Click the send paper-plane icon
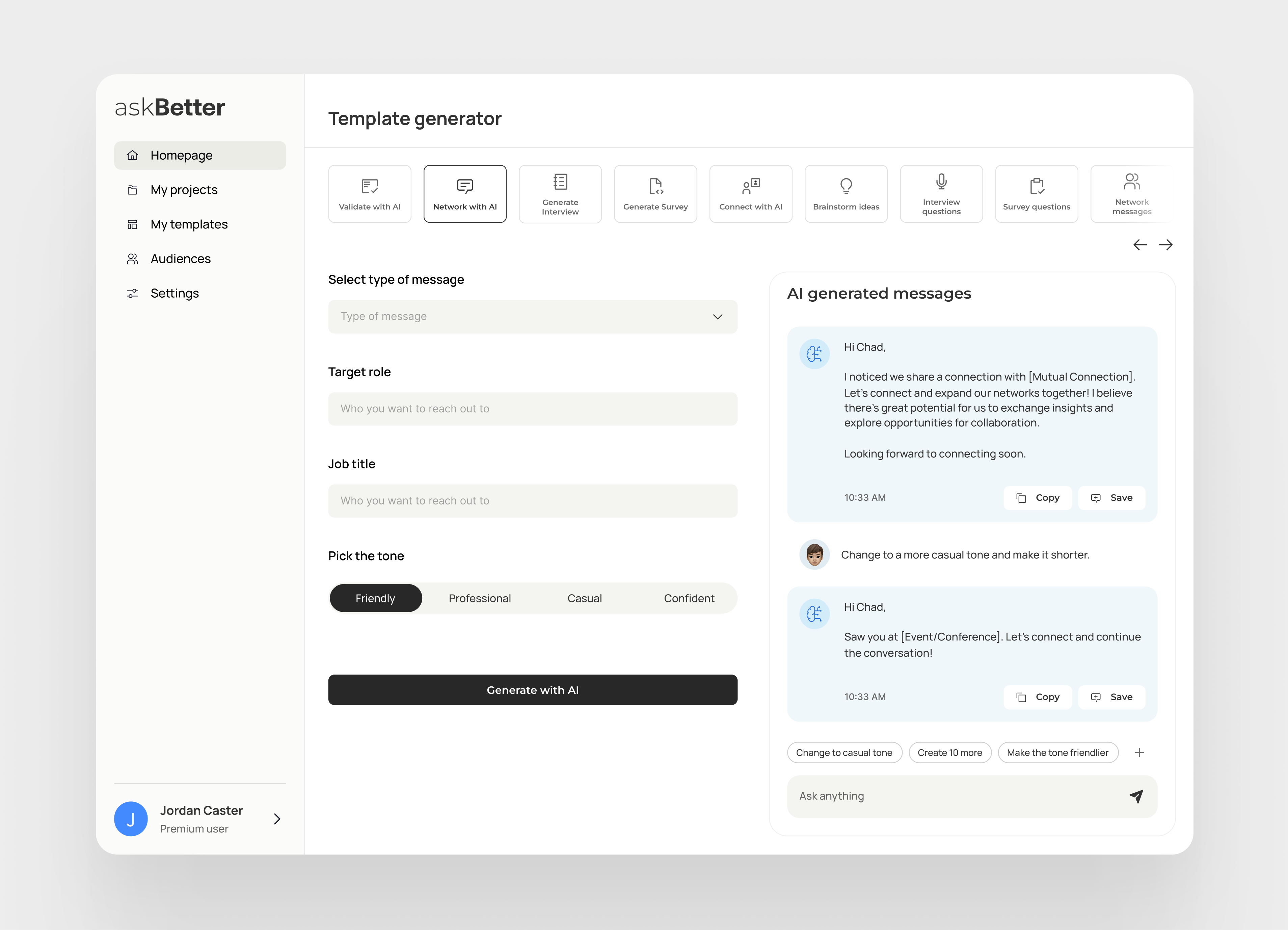Image resolution: width=1288 pixels, height=930 pixels. pos(1136,796)
